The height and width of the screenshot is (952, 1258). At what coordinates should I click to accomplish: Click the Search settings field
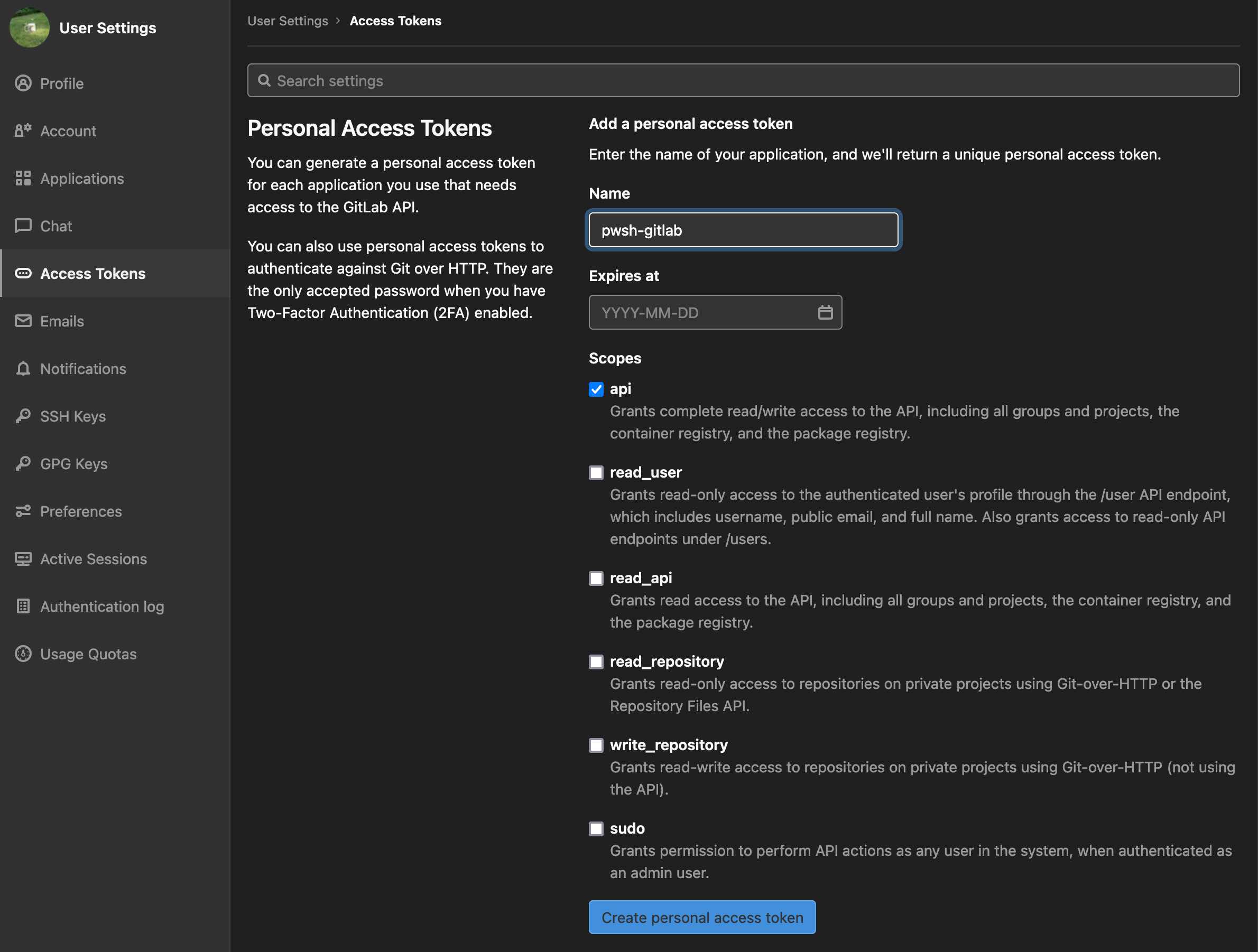[743, 81]
